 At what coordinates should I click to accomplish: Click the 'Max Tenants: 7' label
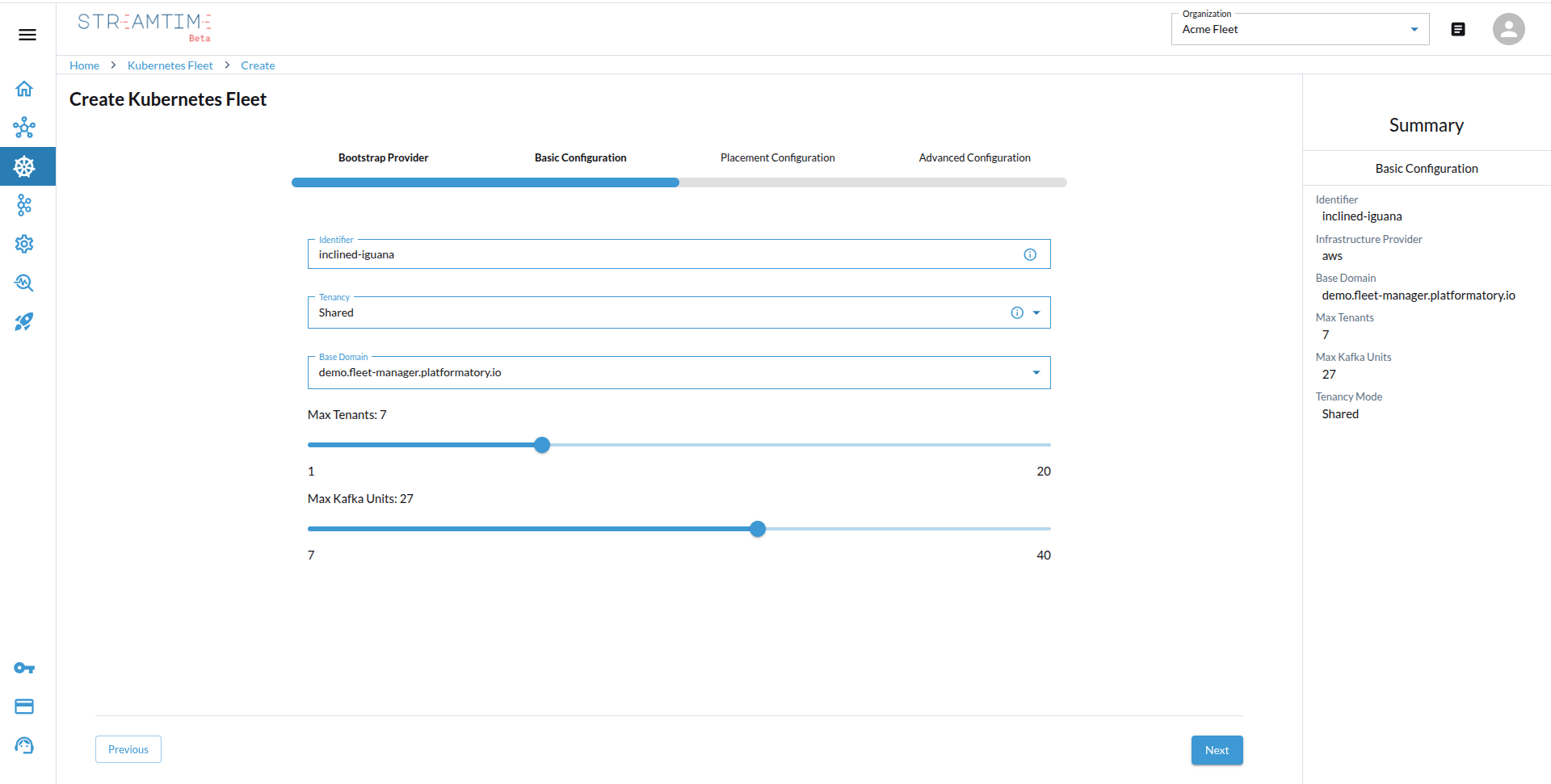(347, 415)
